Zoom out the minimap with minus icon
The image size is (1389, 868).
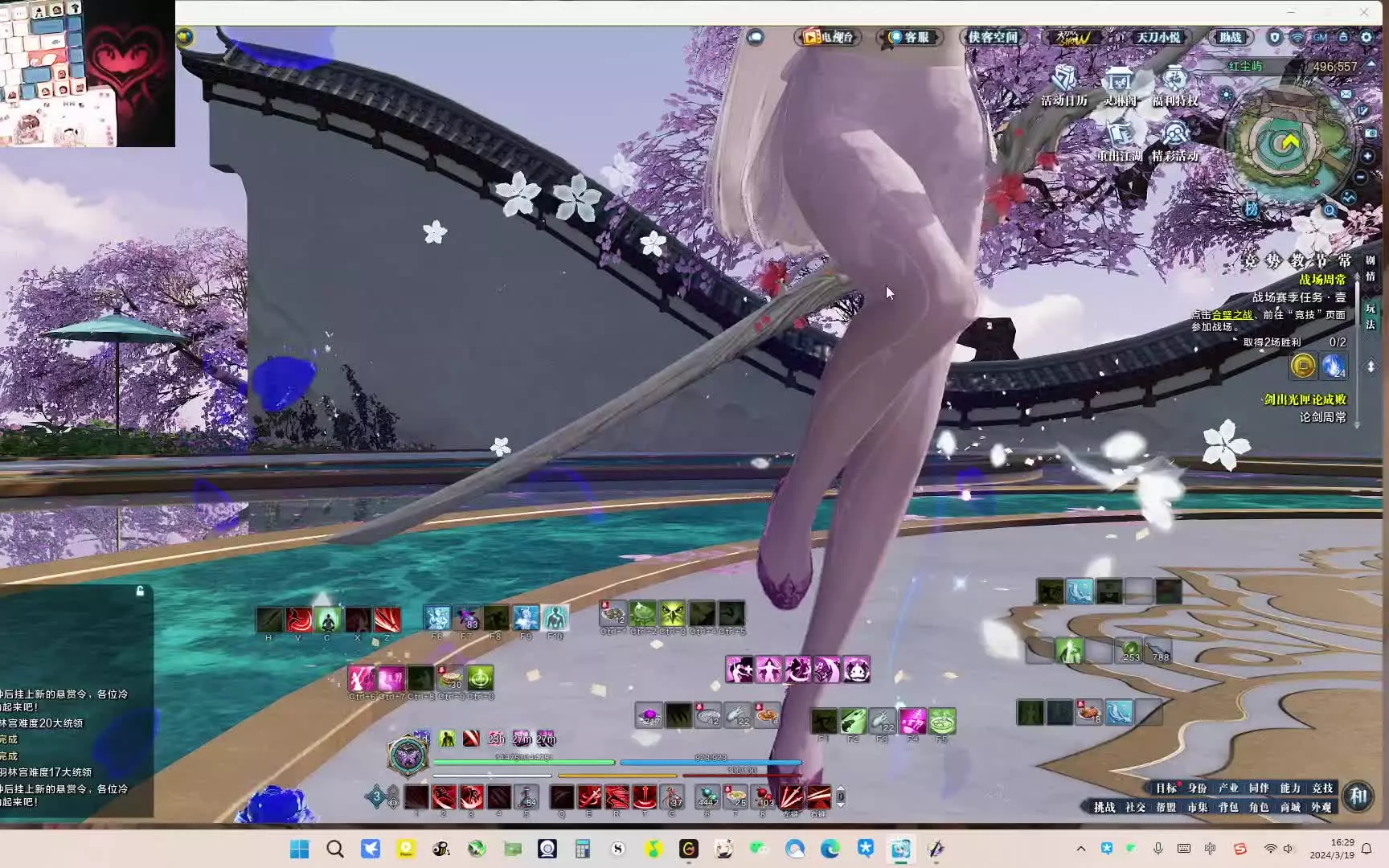(1361, 177)
